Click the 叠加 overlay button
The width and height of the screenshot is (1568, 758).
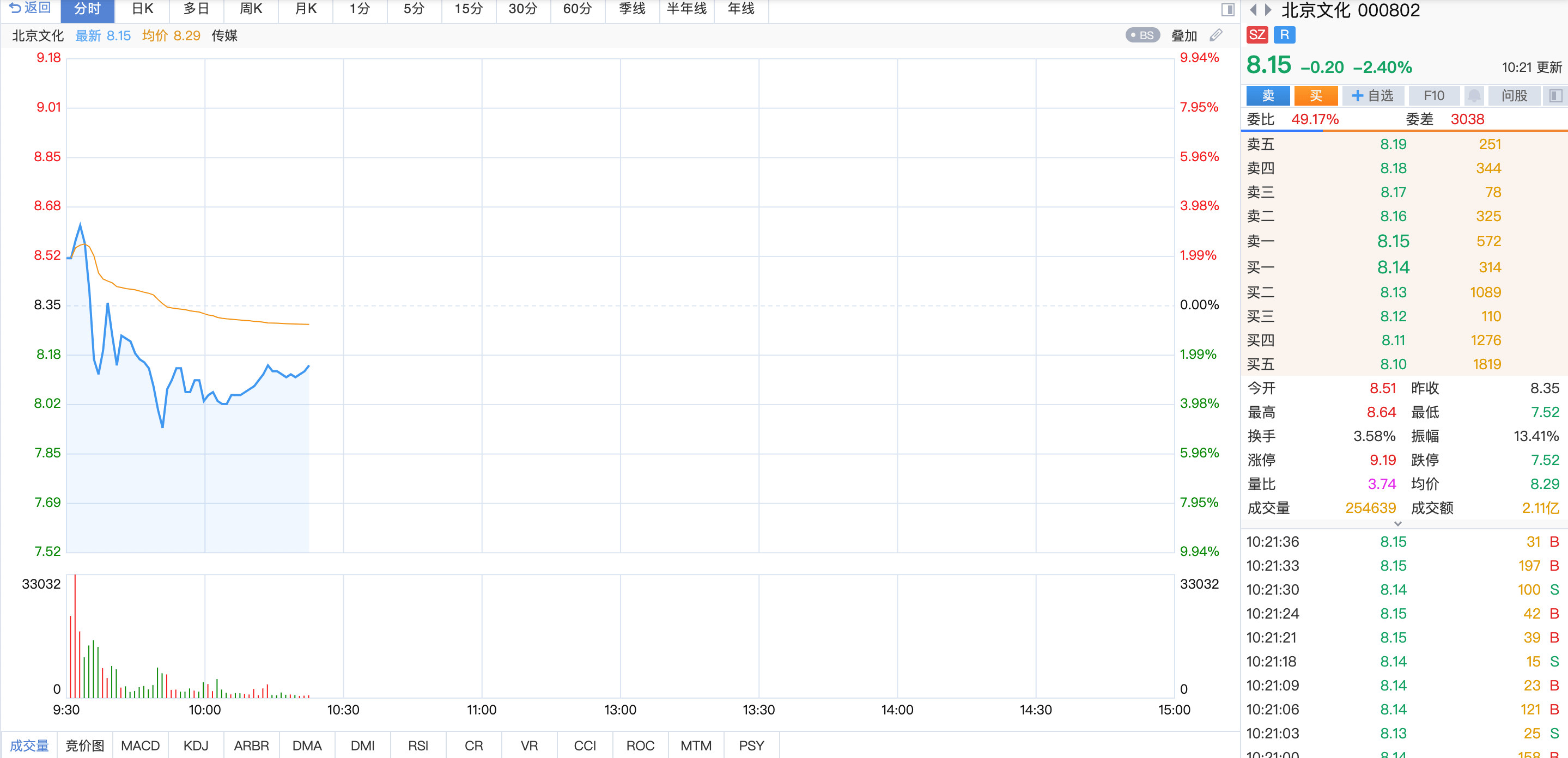pyautogui.click(x=1184, y=36)
